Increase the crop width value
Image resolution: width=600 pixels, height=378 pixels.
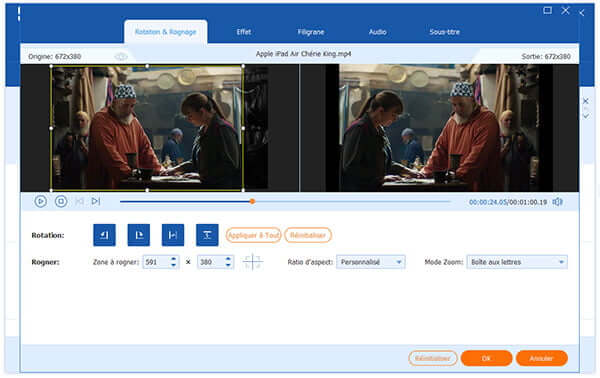point(174,259)
